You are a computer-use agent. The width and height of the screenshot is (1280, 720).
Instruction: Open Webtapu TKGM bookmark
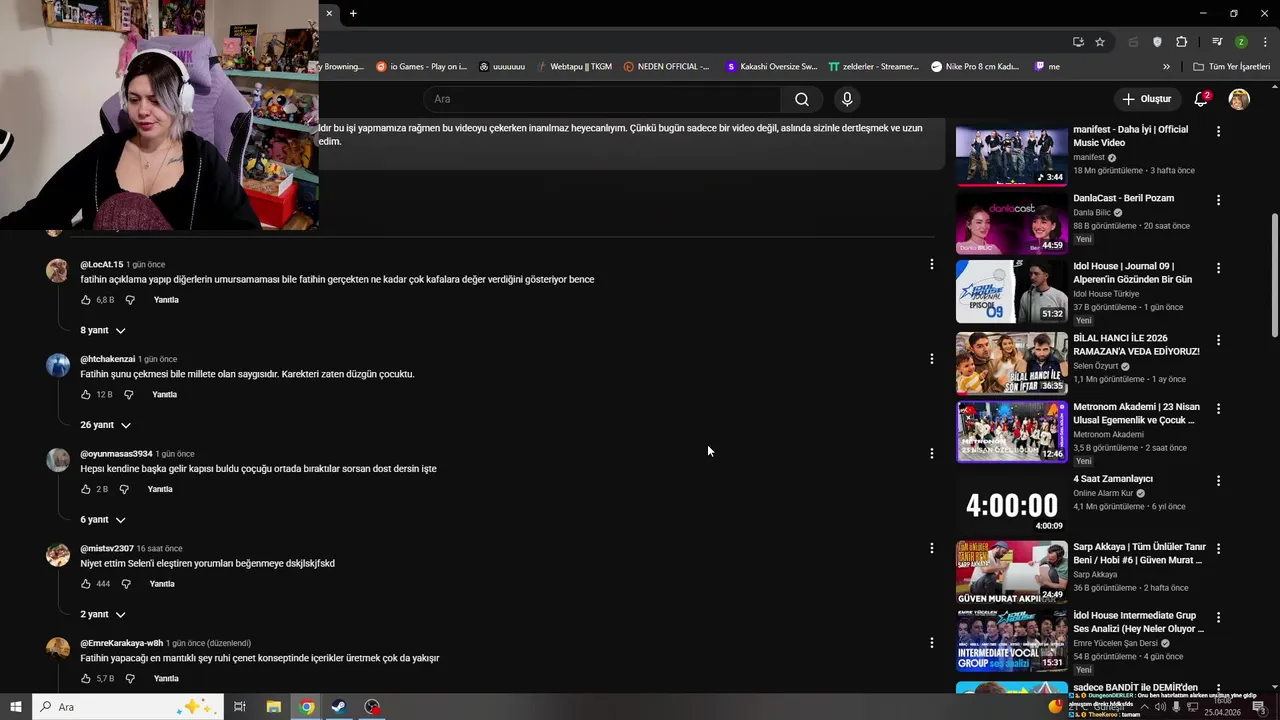tap(574, 67)
